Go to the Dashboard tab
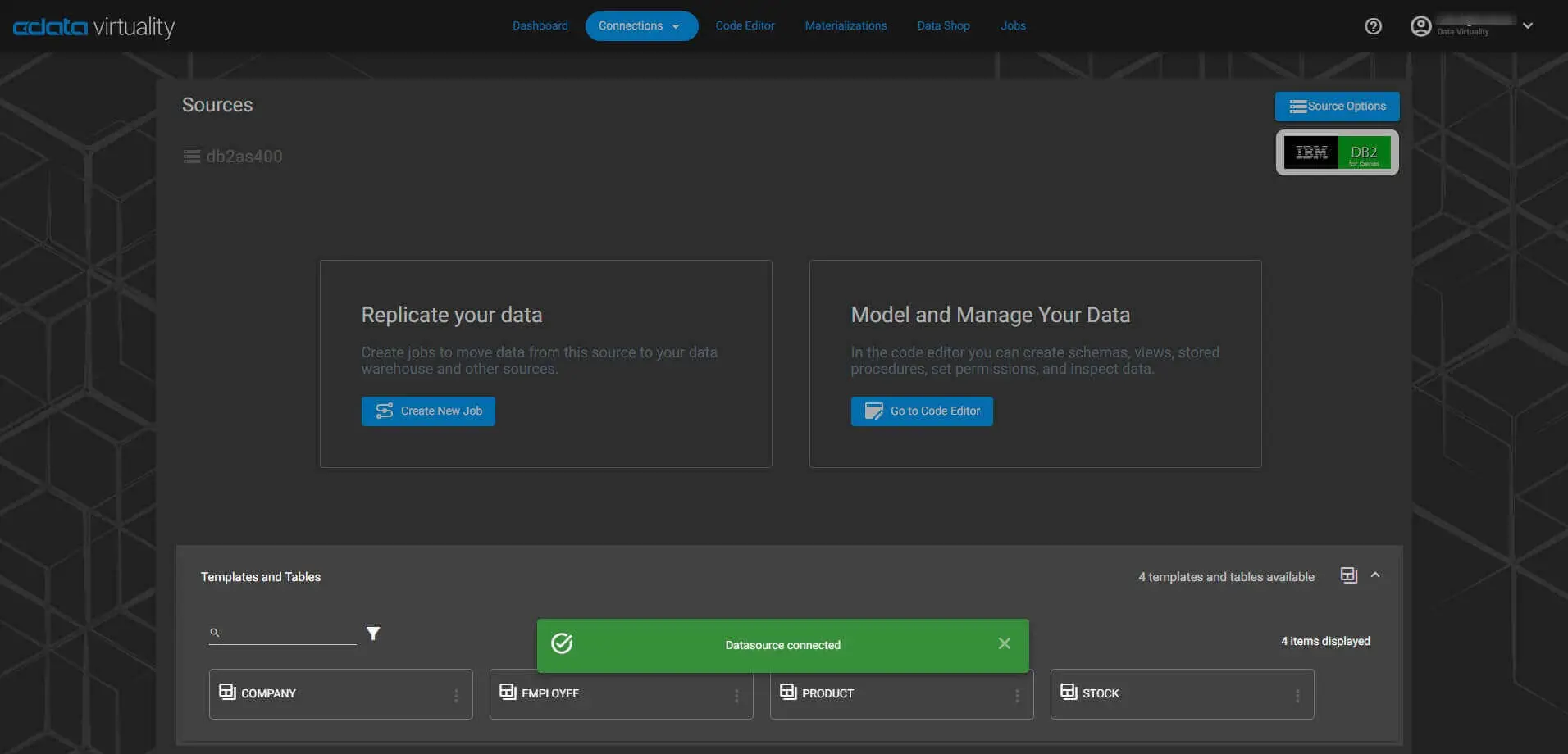The height and width of the screenshot is (754, 1568). [540, 26]
